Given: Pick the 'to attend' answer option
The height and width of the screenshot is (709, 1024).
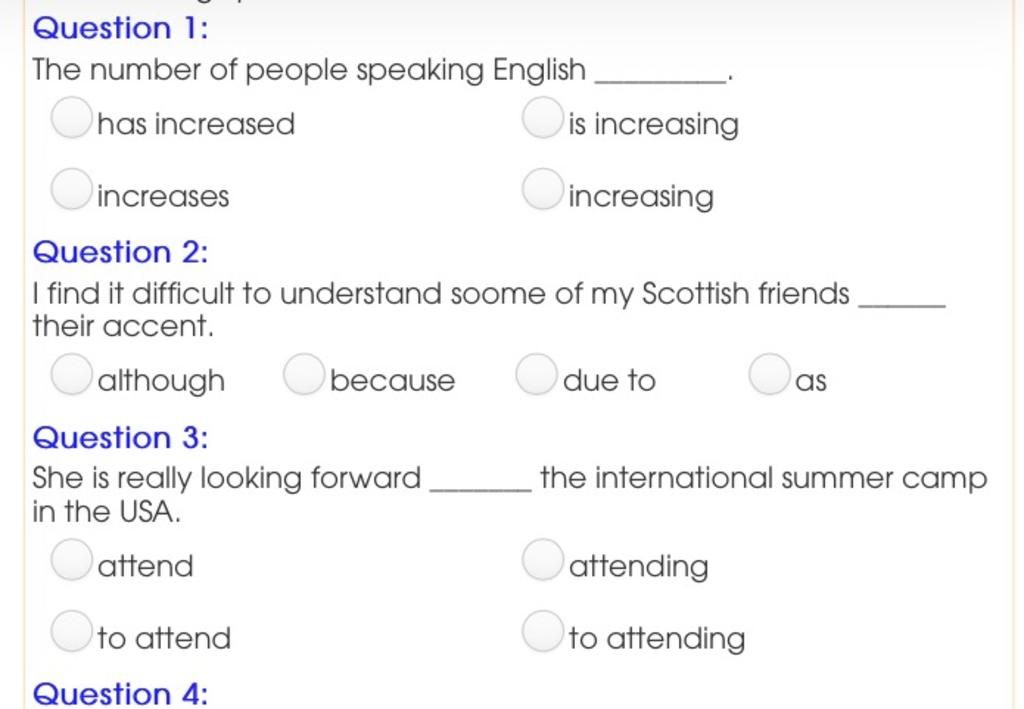Looking at the screenshot, I should click(71, 631).
